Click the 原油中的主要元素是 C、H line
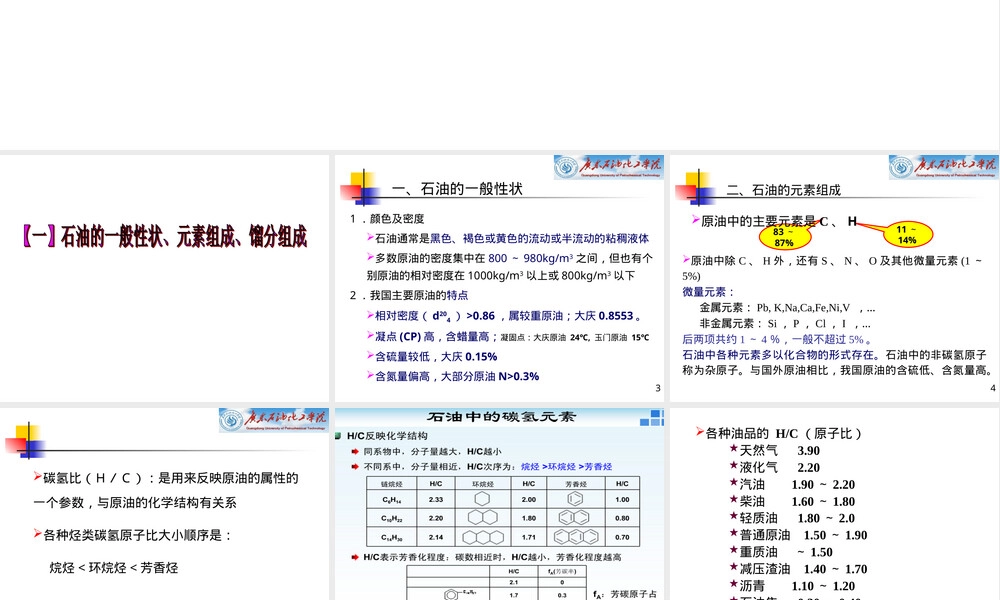 tap(774, 221)
